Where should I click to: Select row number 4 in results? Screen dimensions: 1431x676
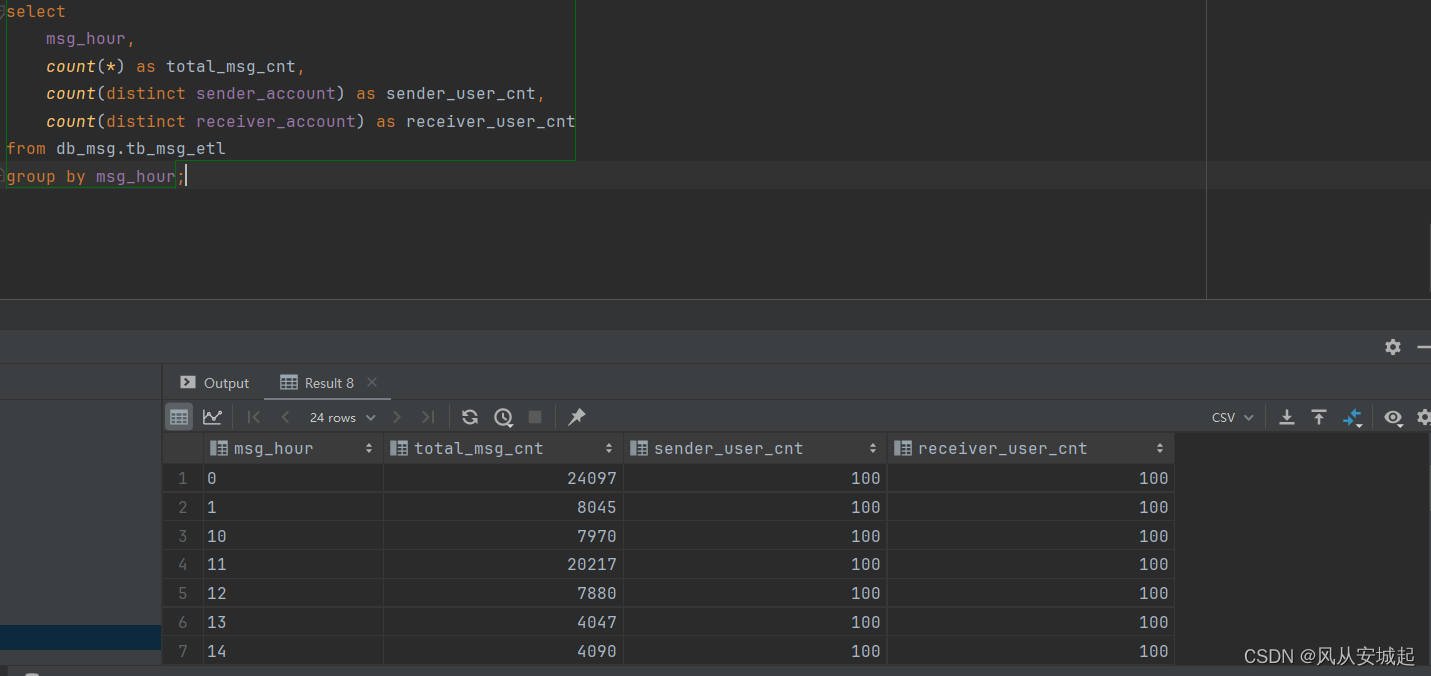183,565
